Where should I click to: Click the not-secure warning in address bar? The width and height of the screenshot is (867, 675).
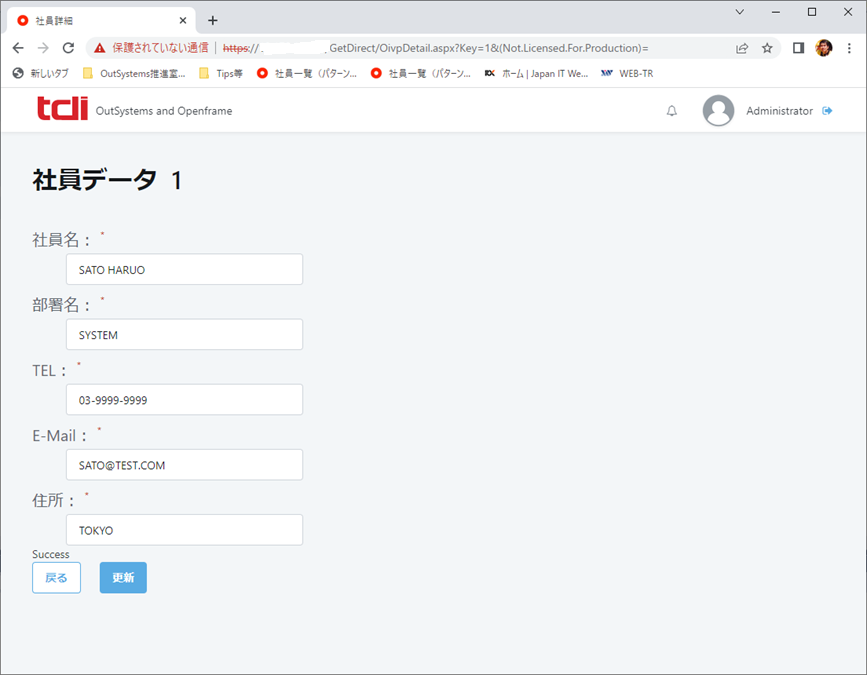152,48
